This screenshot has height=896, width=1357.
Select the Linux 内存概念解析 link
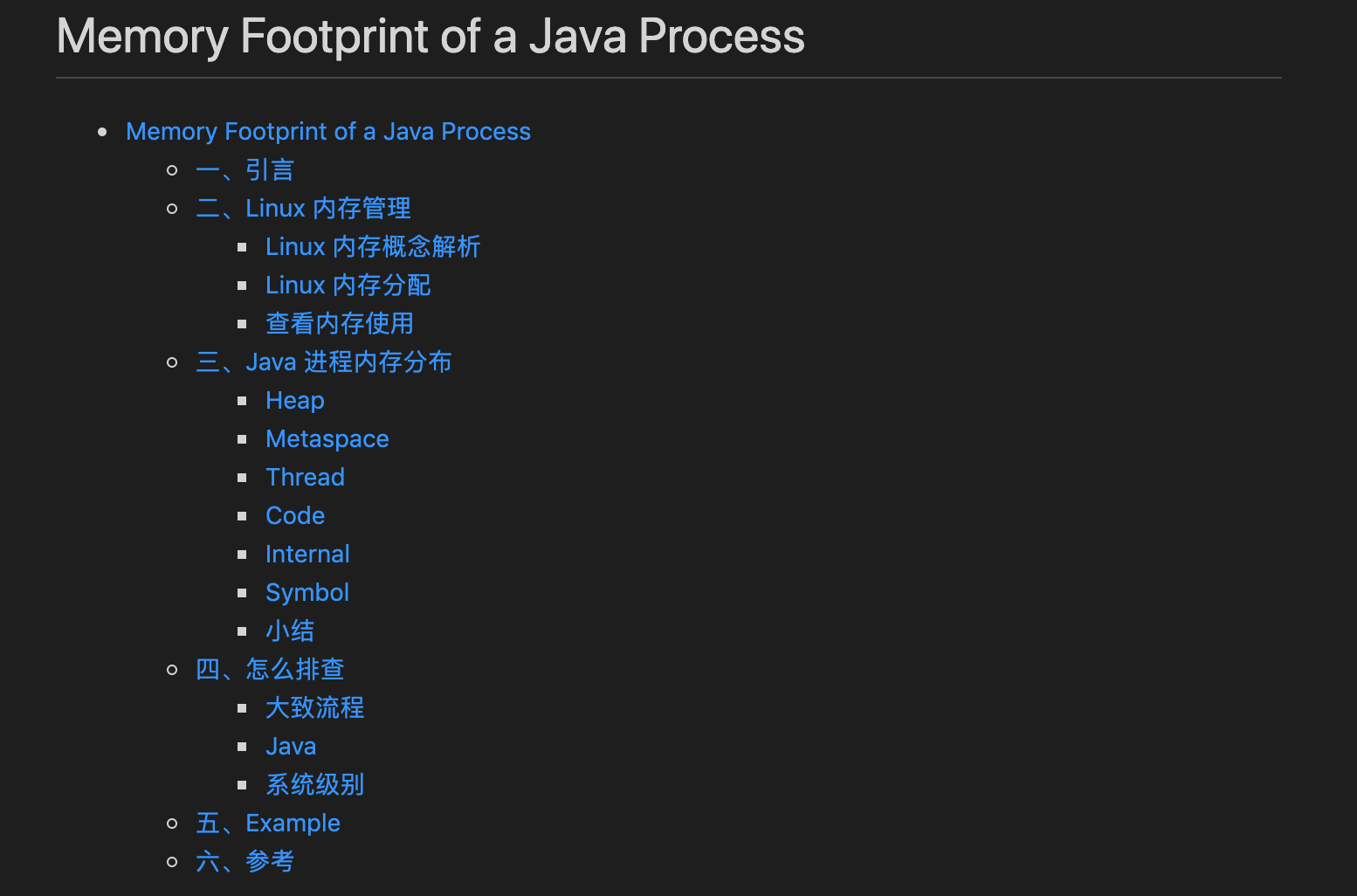click(x=373, y=246)
